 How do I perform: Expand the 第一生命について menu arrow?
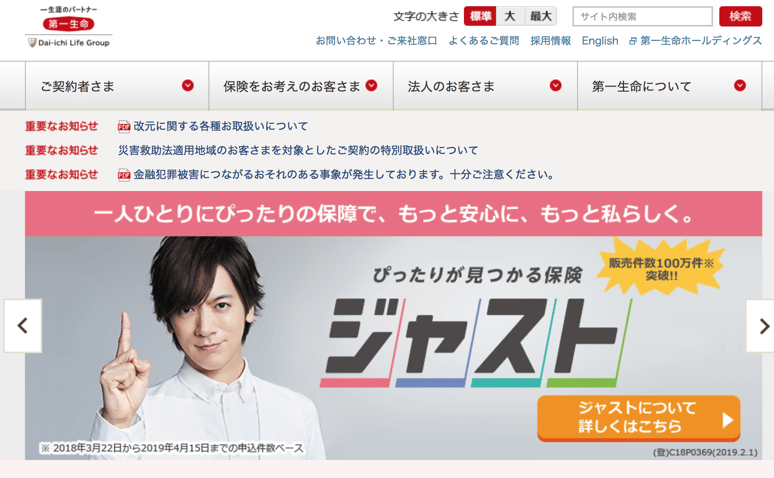click(740, 86)
